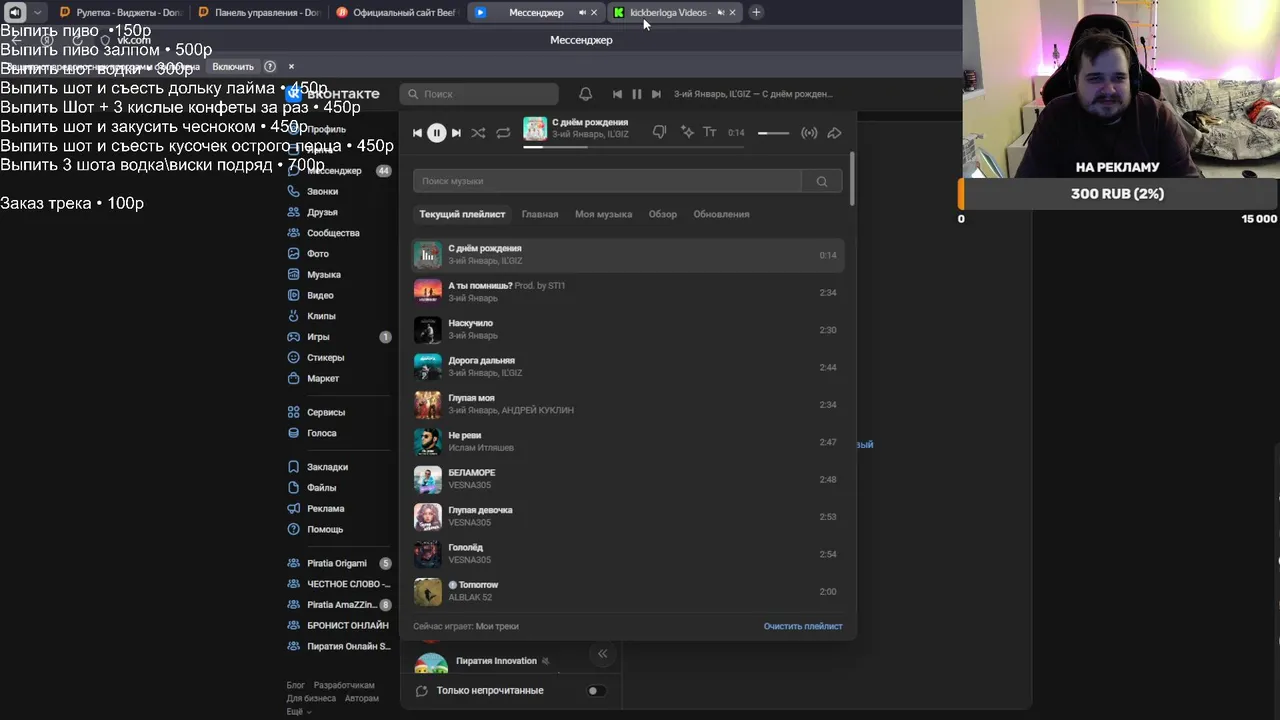This screenshot has height=720, width=1280.
Task: Toggle the Только непрочитанные switch
Action: 595,691
